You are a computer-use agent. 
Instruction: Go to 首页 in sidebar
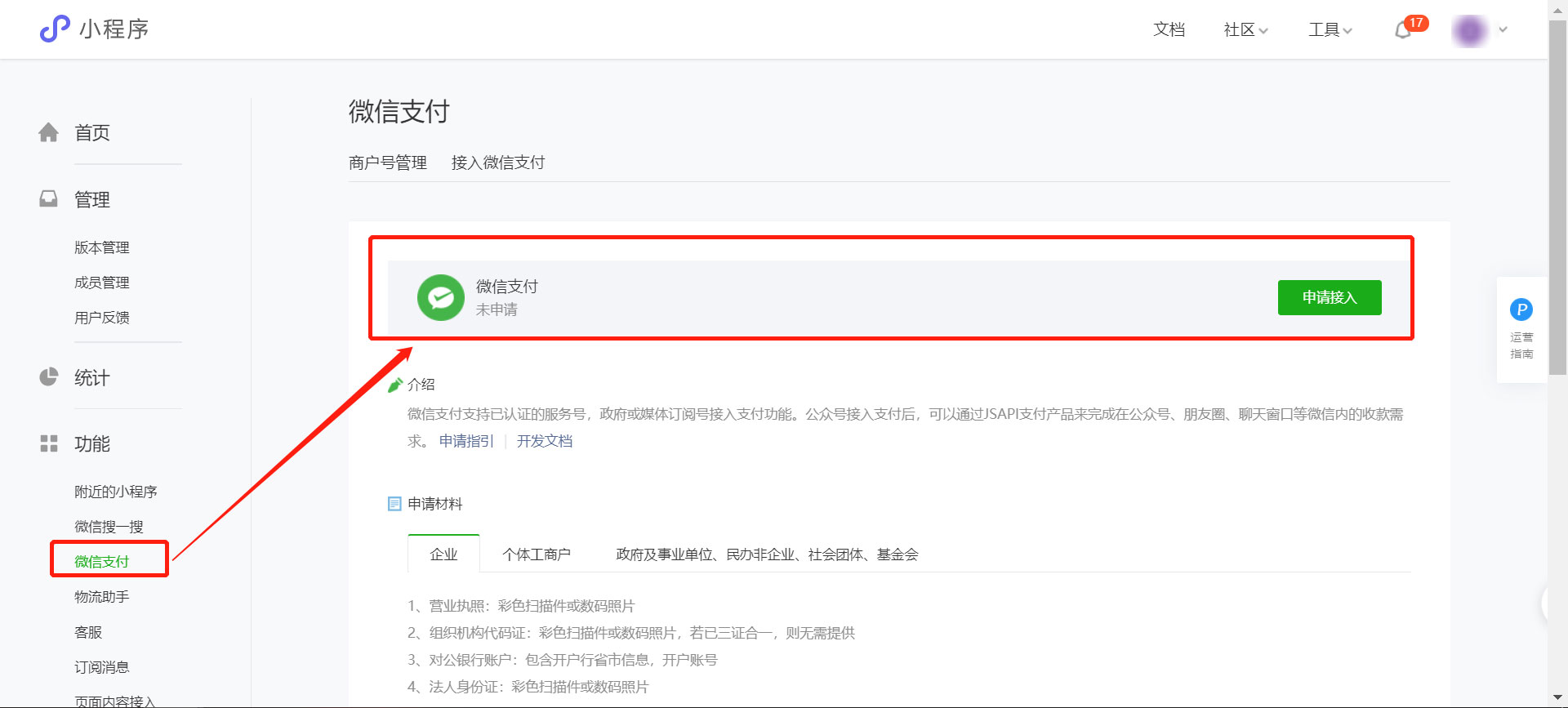point(92,132)
